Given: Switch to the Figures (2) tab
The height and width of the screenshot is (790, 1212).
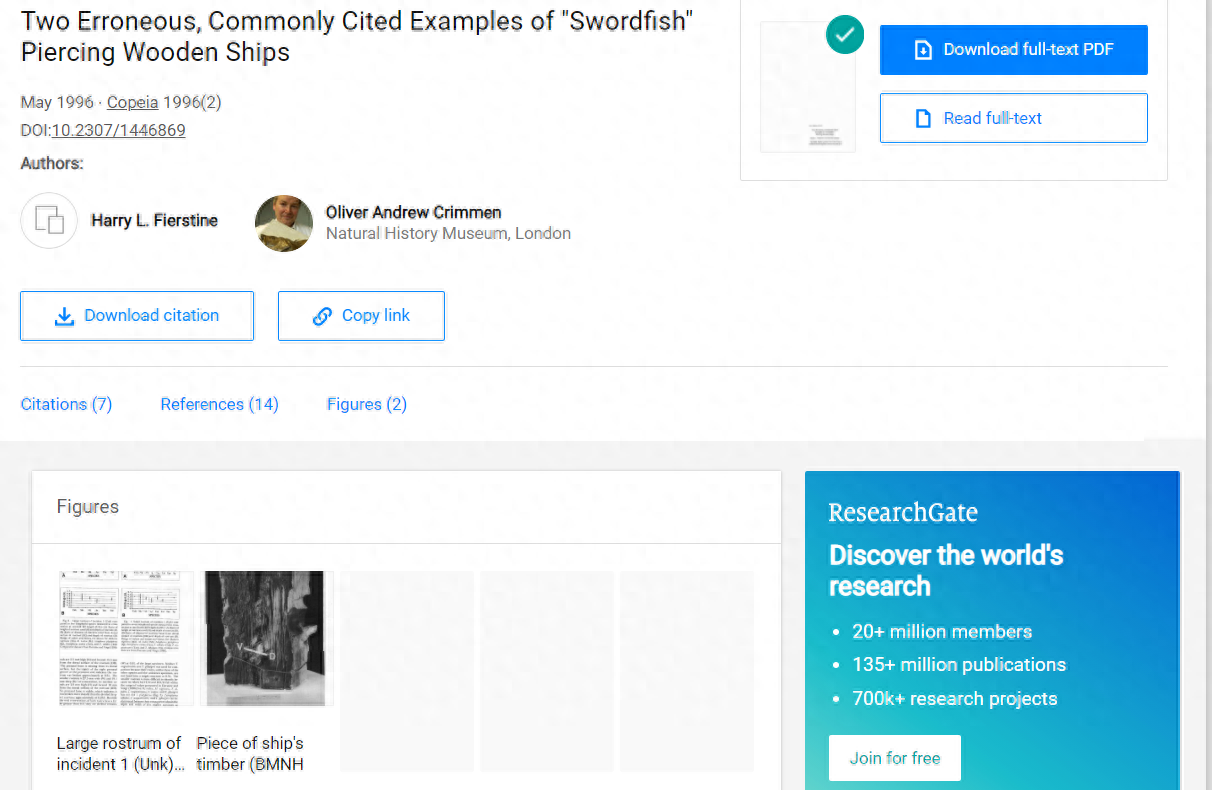Looking at the screenshot, I should 367,404.
